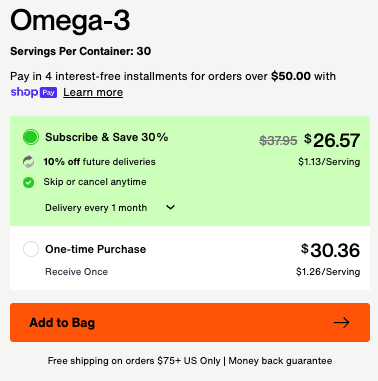Click the recurring delivery refresh icon

tap(28, 162)
